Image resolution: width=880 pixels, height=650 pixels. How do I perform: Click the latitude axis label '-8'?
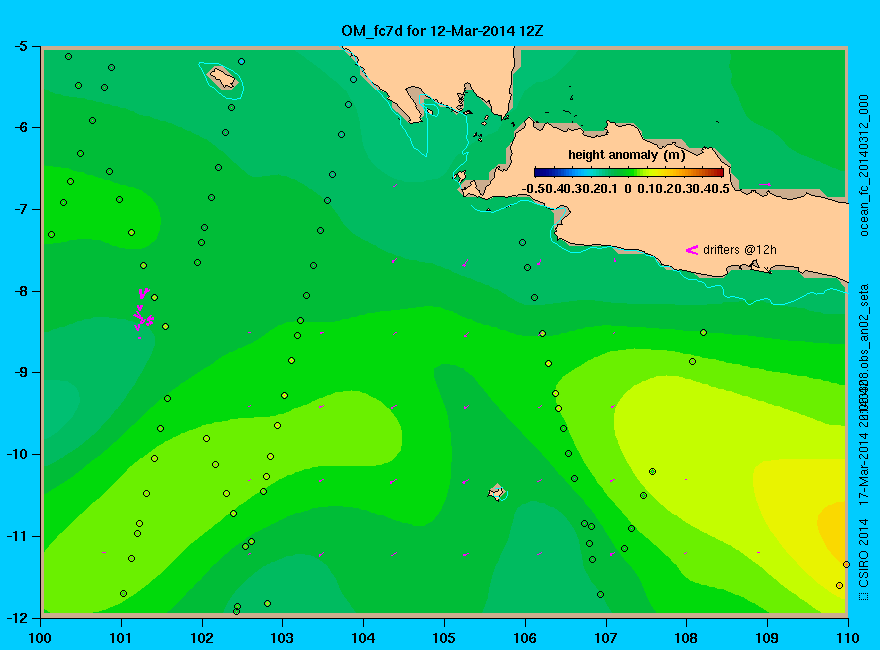[x=20, y=291]
